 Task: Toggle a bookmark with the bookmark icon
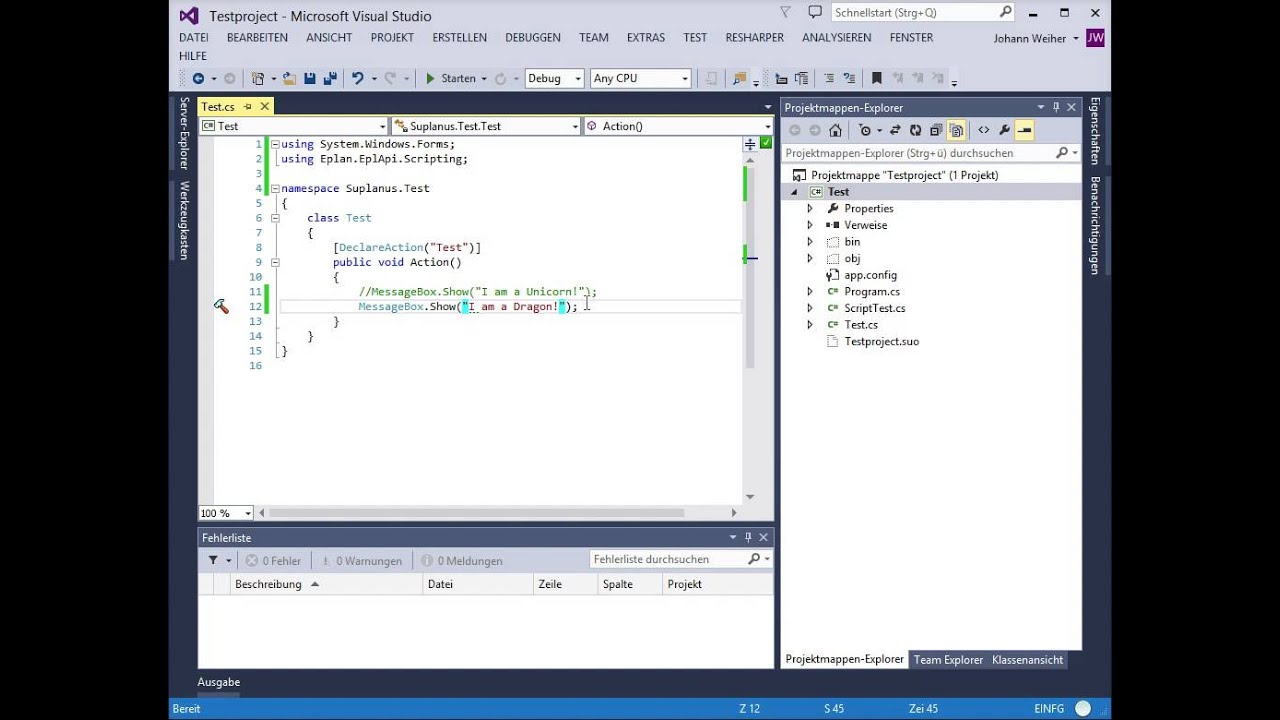click(x=876, y=78)
